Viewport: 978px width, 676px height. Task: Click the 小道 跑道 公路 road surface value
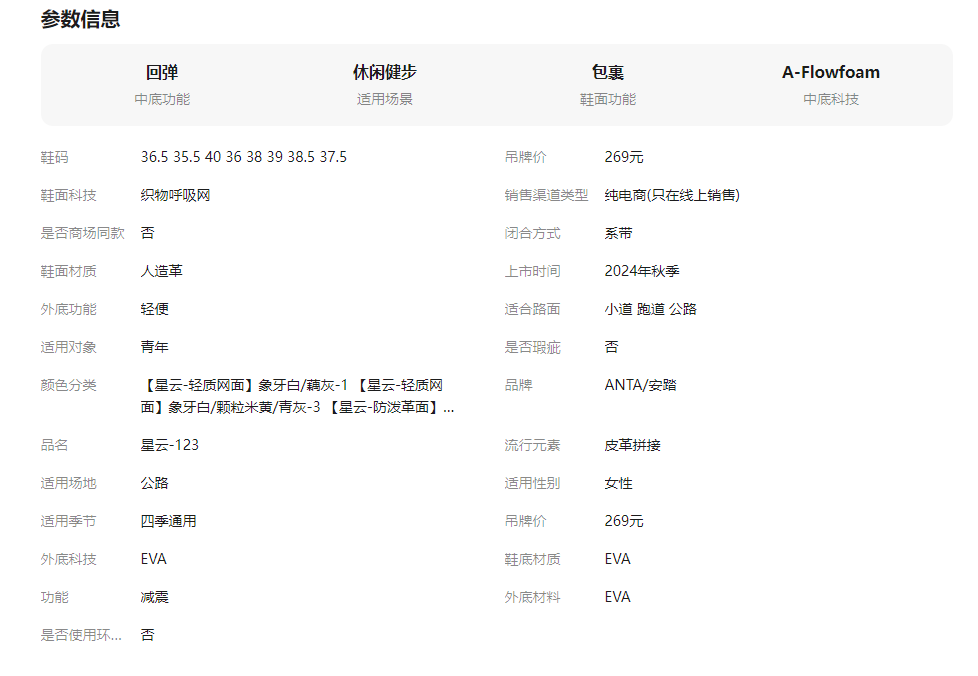pyautogui.click(x=650, y=309)
